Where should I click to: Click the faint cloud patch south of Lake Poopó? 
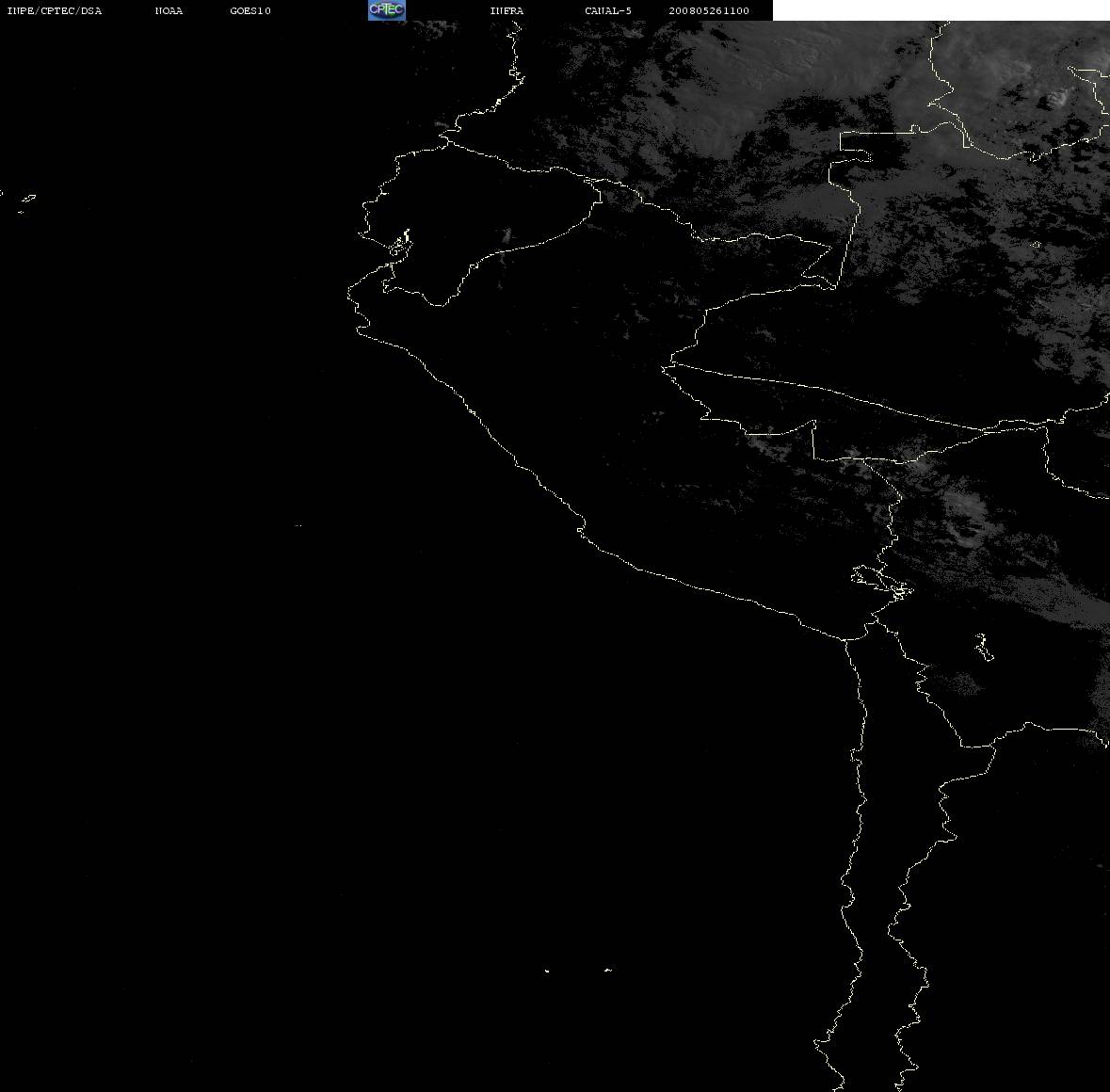point(957,682)
